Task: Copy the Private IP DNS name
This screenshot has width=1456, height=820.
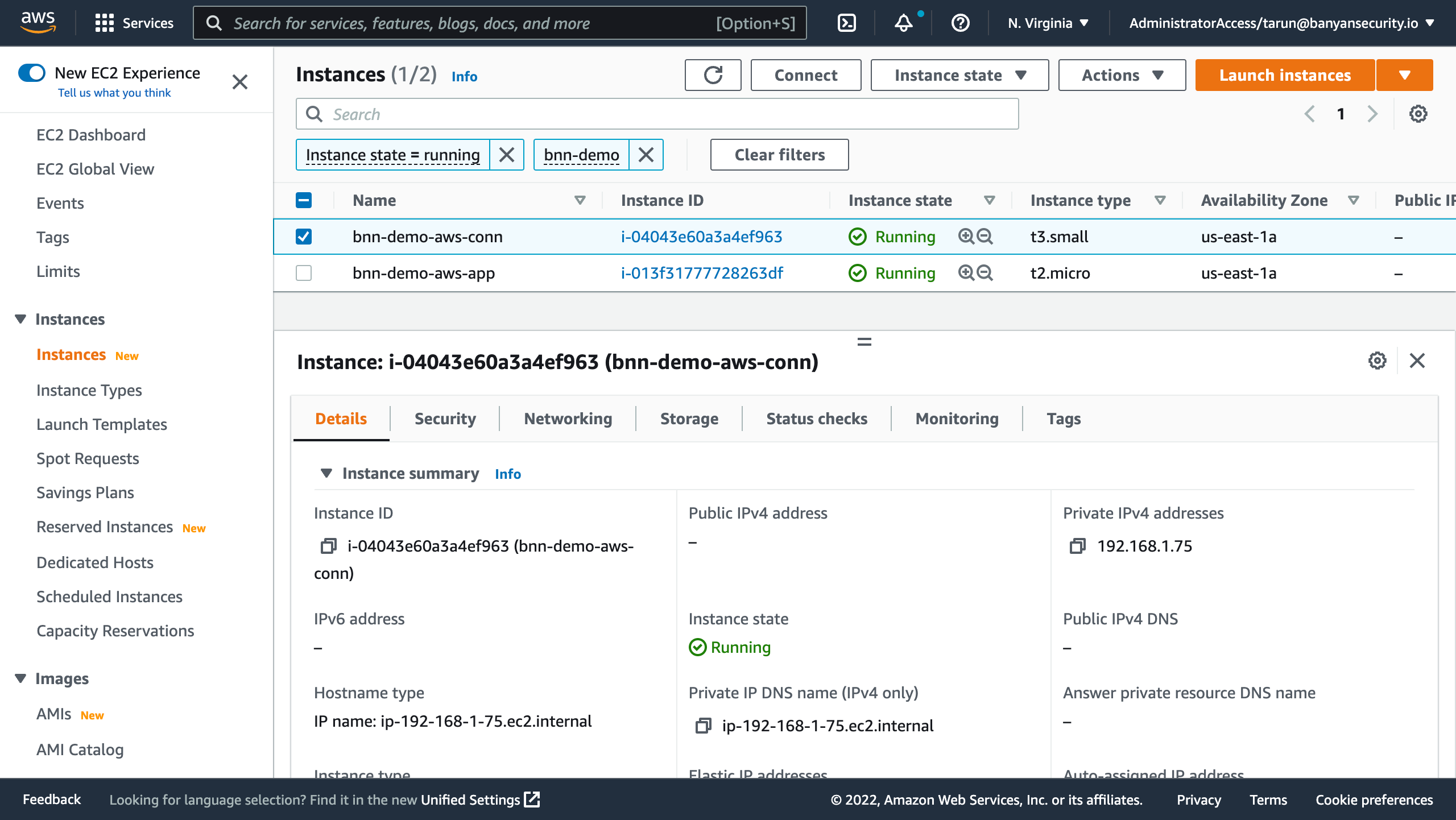Action: click(x=703, y=726)
